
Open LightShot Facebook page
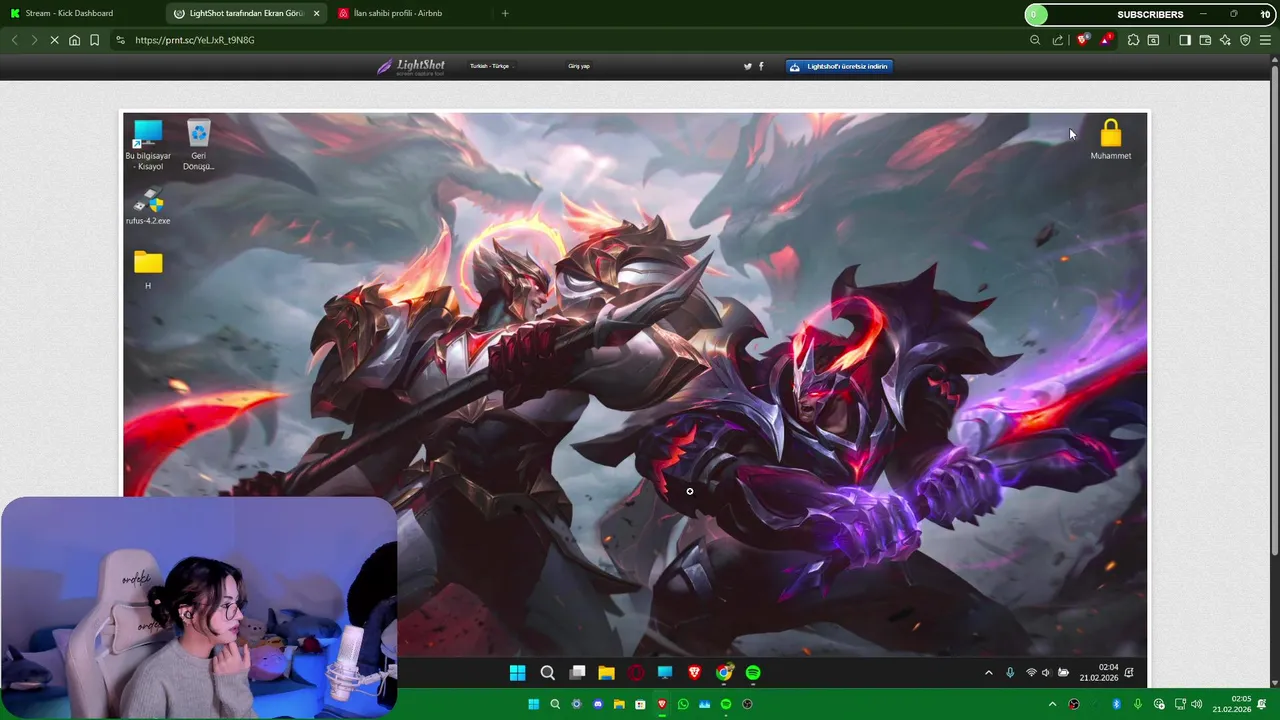761,66
